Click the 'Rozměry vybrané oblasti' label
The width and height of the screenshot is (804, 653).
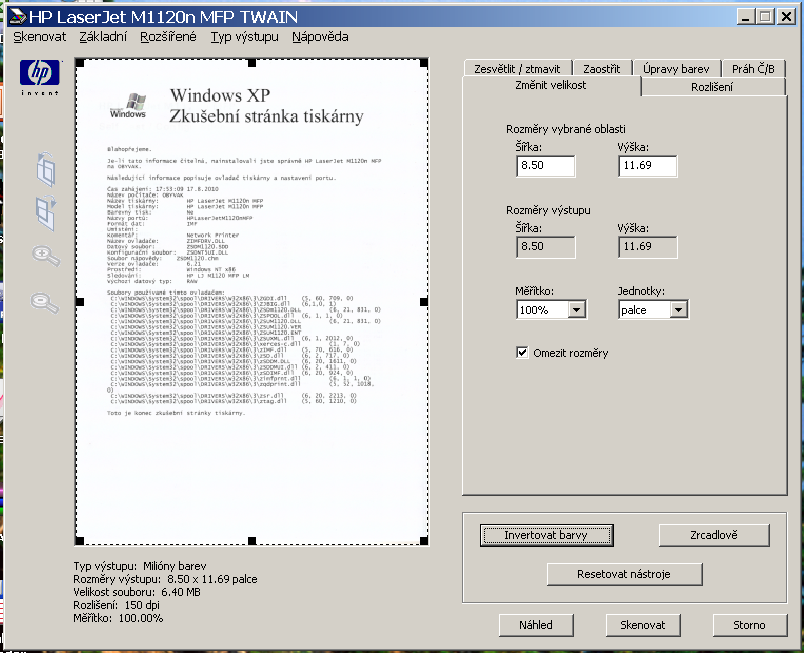pos(566,129)
